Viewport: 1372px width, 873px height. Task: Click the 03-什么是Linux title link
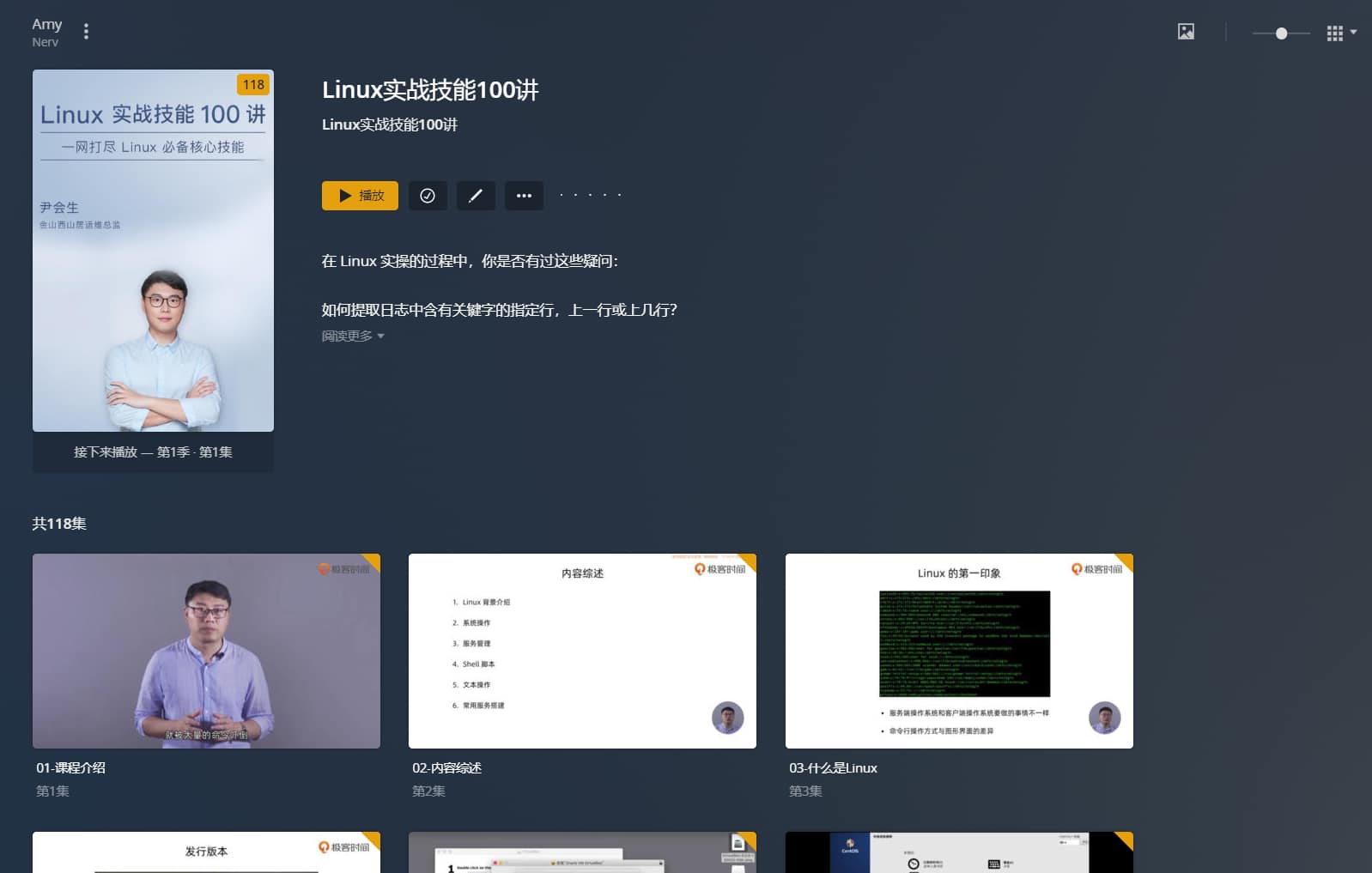(x=833, y=768)
